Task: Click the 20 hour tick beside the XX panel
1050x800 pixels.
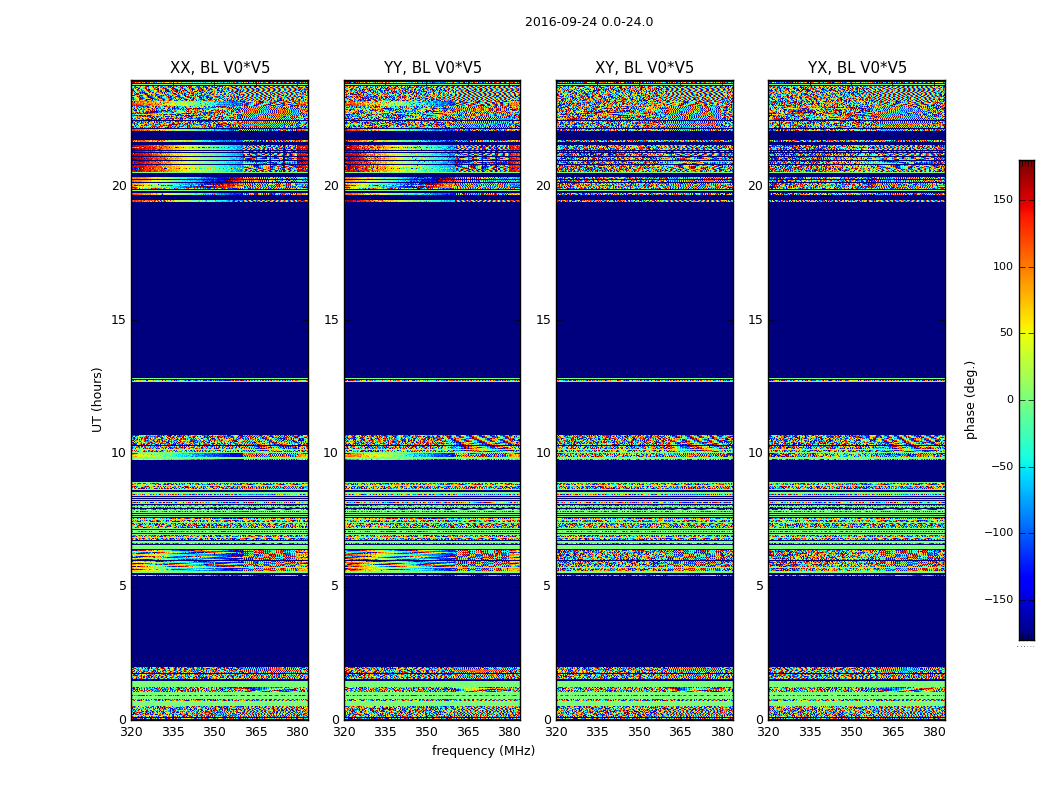Action: click(119, 186)
